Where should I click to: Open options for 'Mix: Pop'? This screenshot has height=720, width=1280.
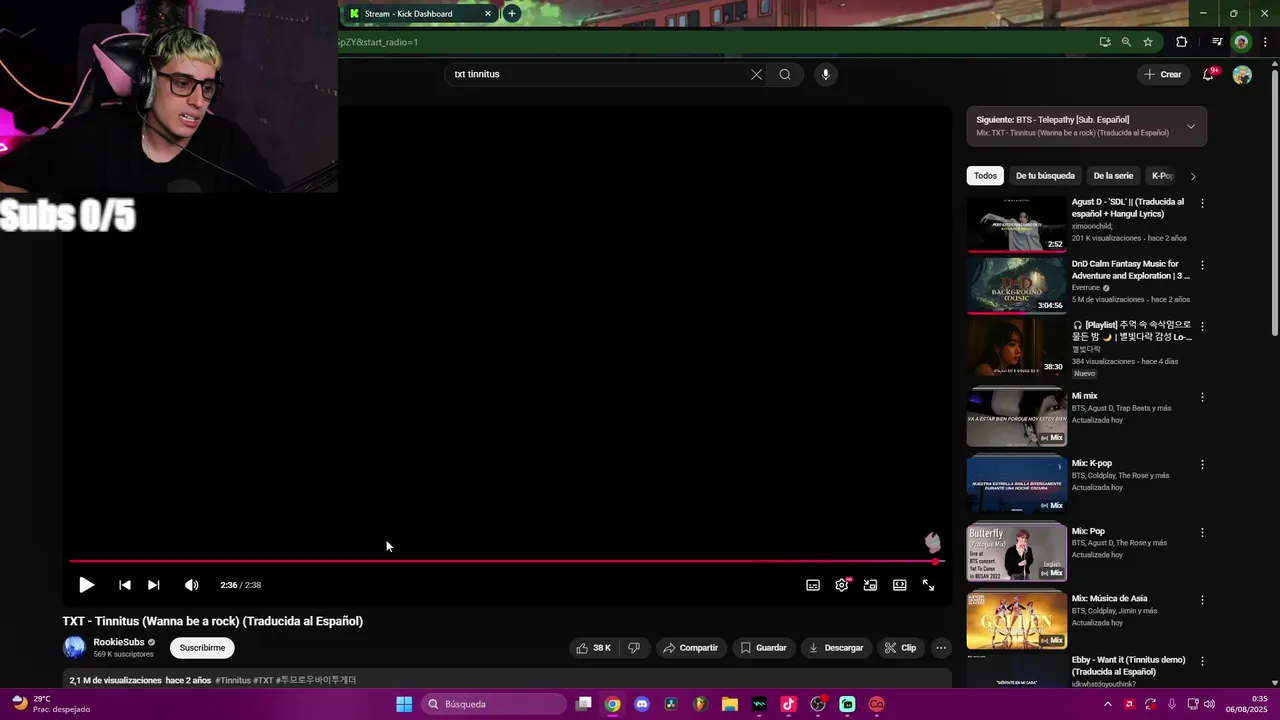1202,533
